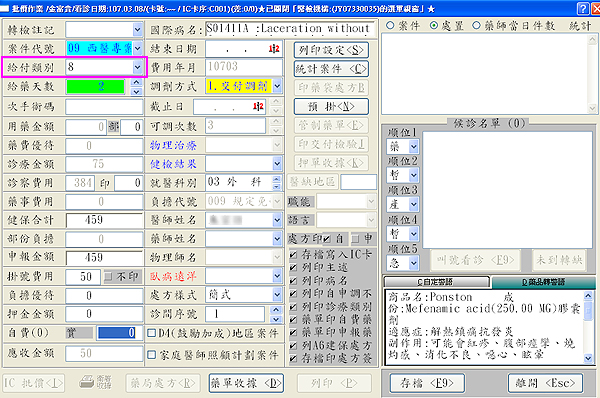Click the 實 box next to 自費

point(80,333)
